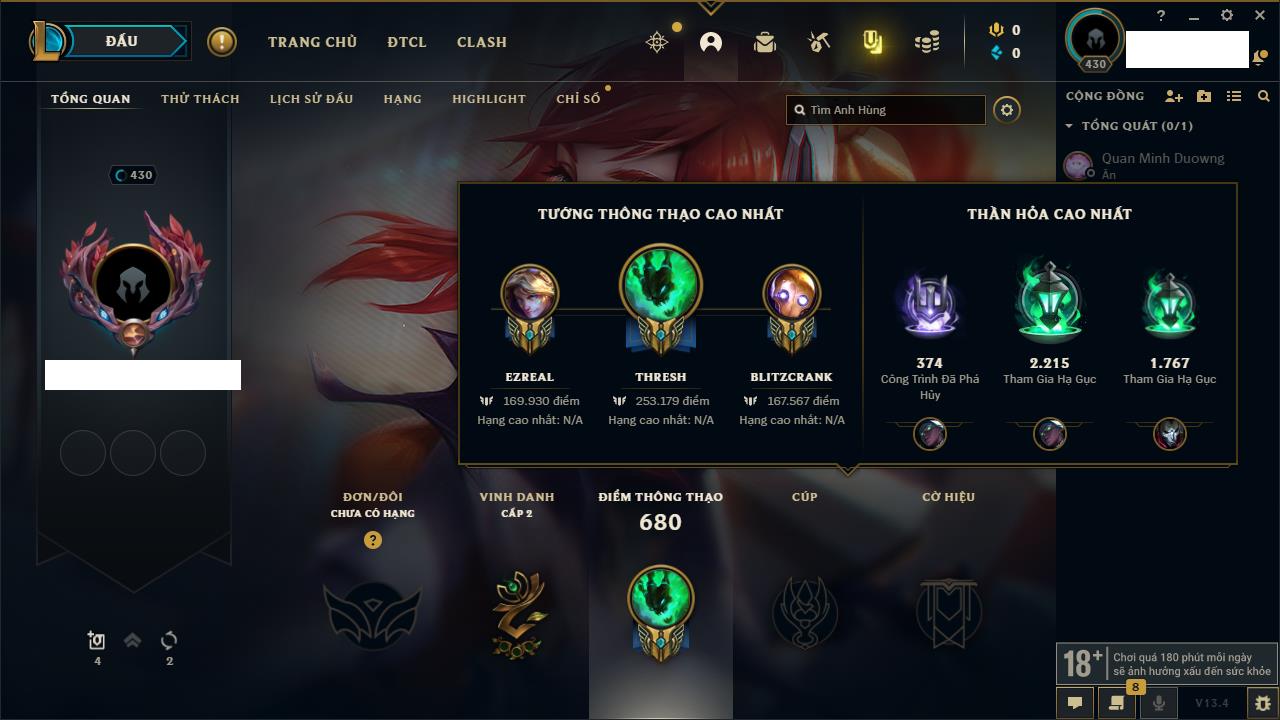Screen dimensions: 1280x720
Task: Open the Store coins icon
Action: point(927,42)
